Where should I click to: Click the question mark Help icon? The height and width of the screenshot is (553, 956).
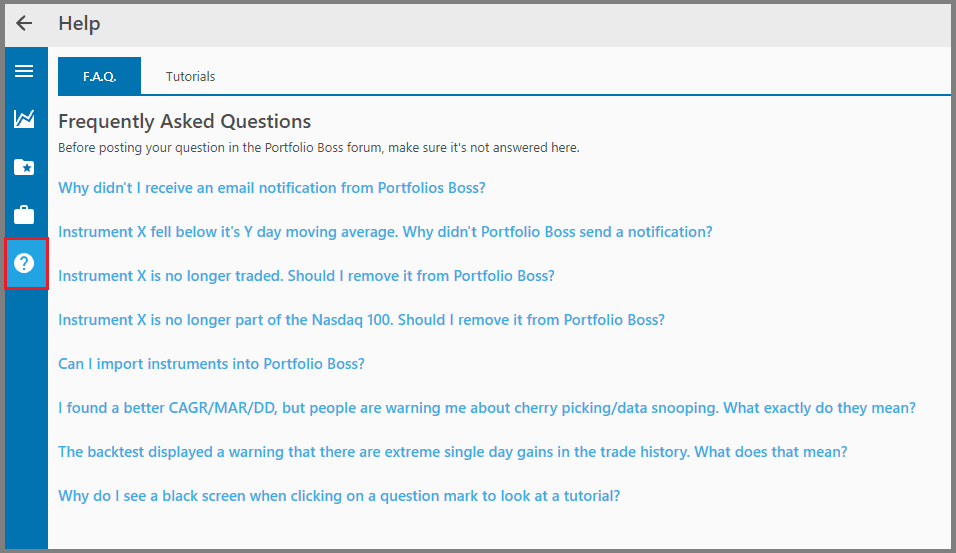[24, 264]
